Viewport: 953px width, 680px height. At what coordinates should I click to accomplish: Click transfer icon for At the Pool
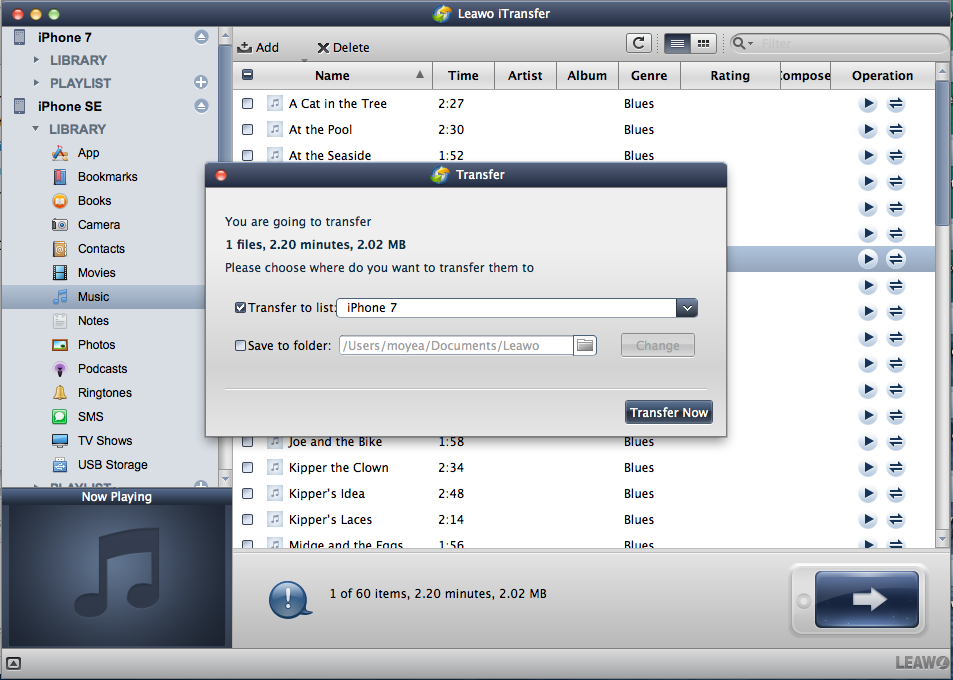[x=896, y=130]
